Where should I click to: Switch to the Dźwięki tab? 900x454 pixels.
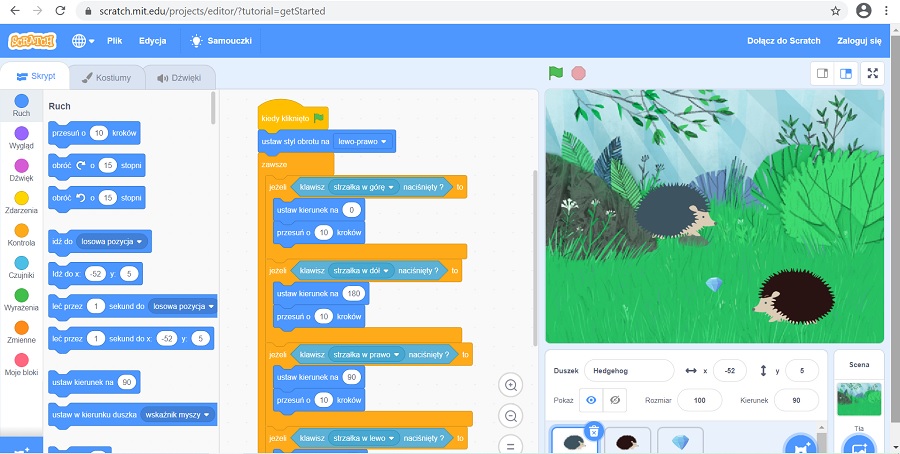pos(179,77)
